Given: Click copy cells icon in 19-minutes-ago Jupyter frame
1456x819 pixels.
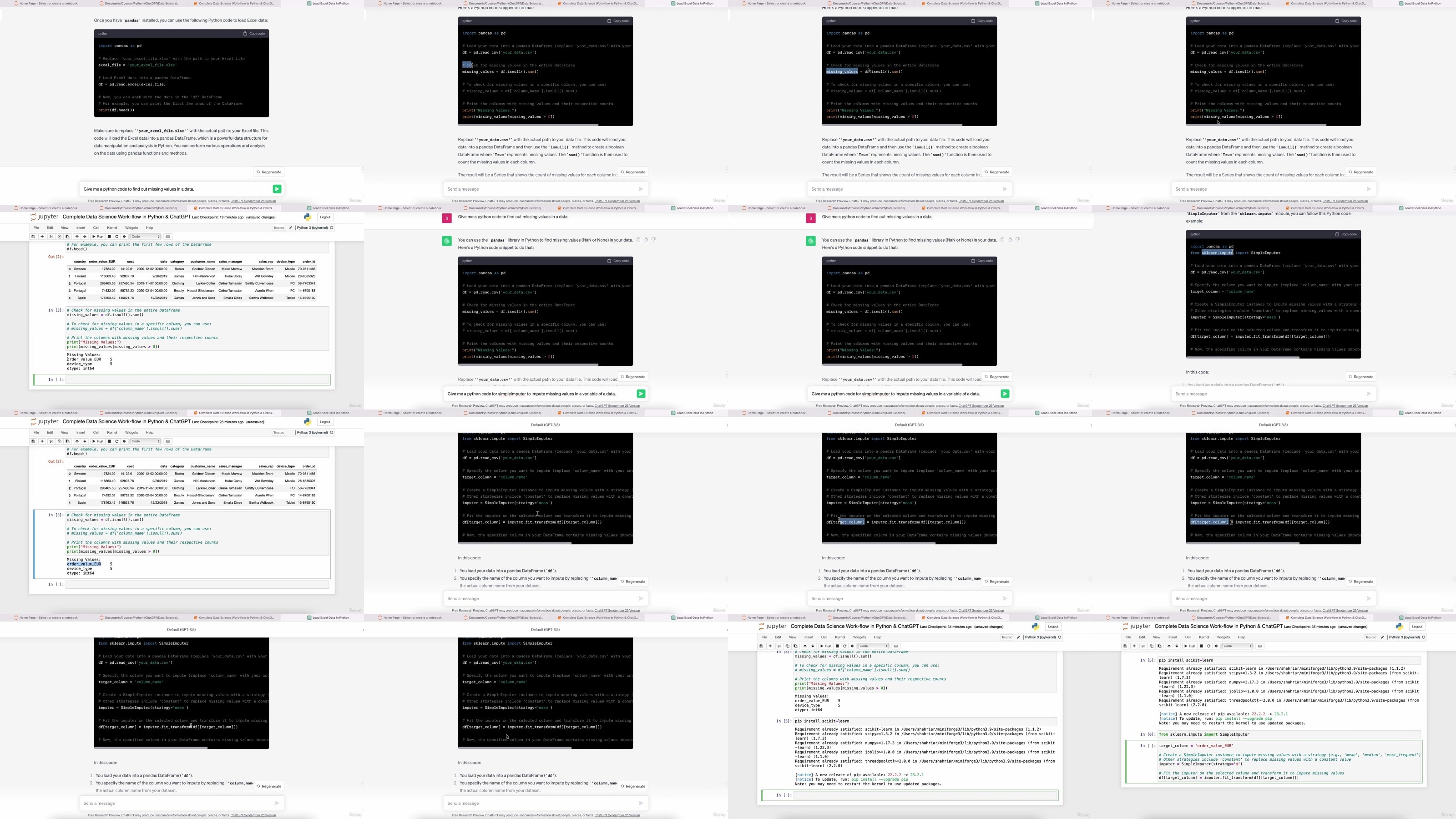Looking at the screenshot, I should 59,237.
